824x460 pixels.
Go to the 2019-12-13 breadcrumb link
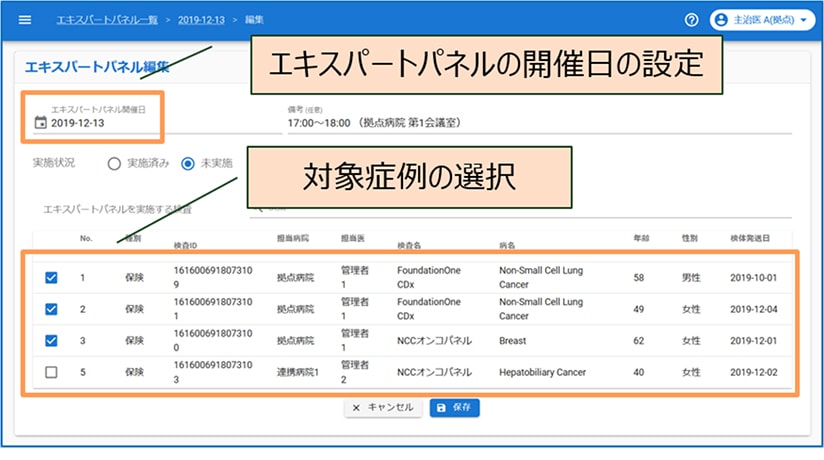pyautogui.click(x=201, y=20)
